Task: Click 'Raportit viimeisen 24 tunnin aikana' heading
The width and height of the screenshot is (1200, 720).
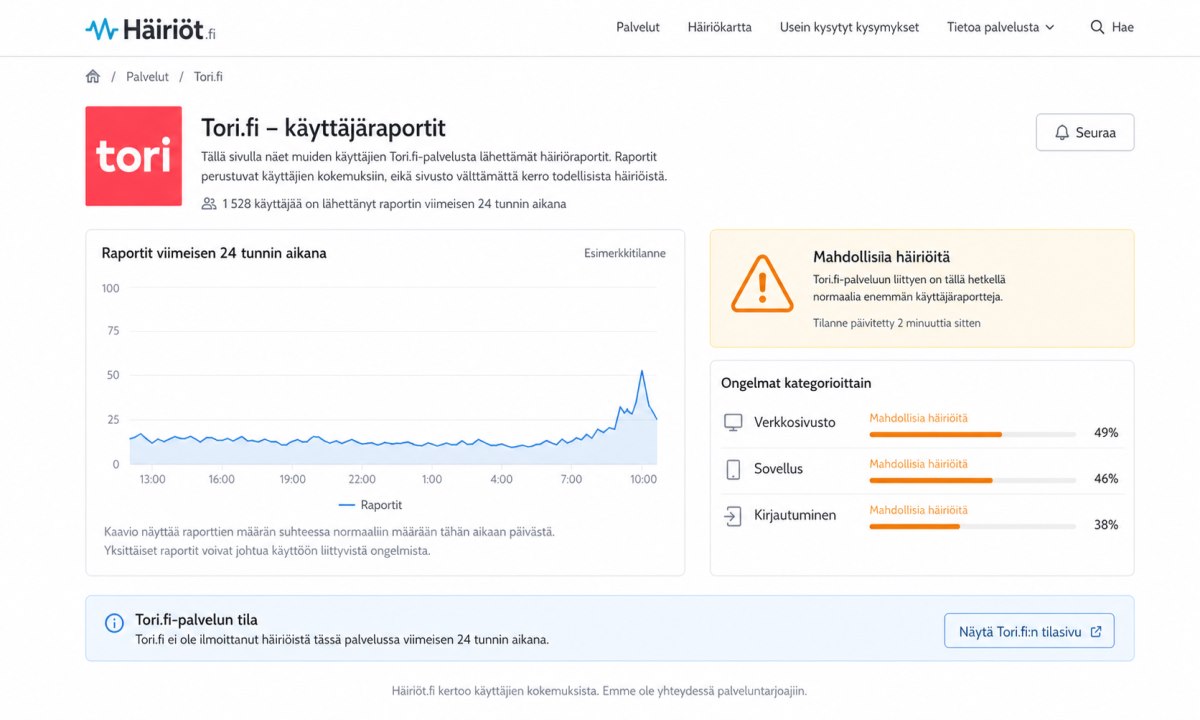Action: pos(214,253)
